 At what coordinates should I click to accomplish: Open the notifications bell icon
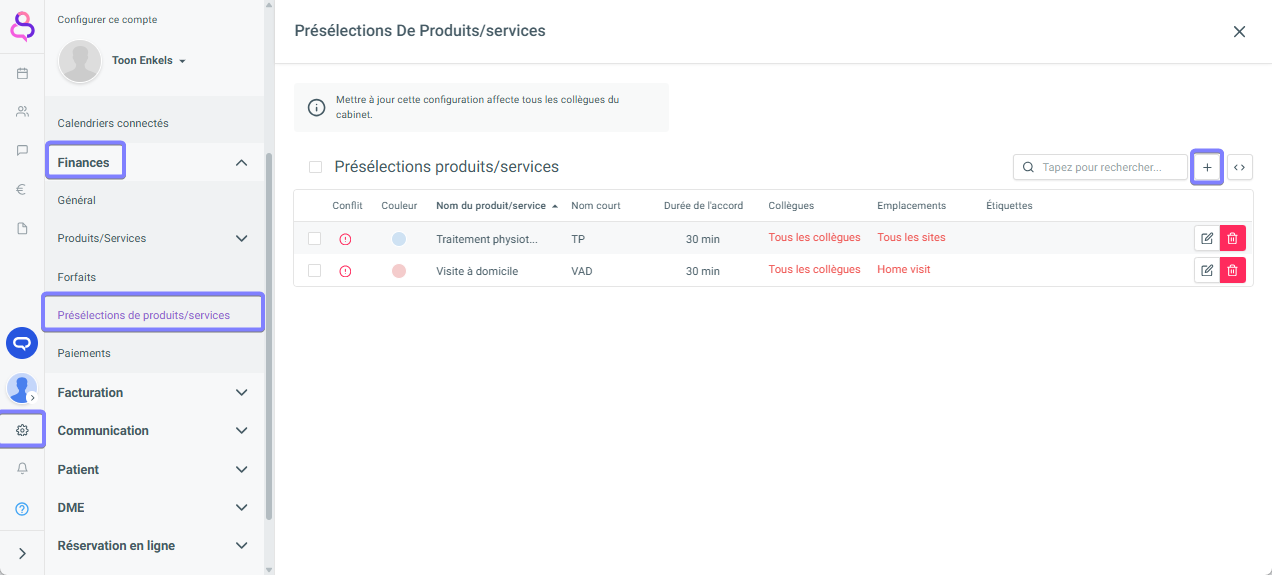point(22,469)
